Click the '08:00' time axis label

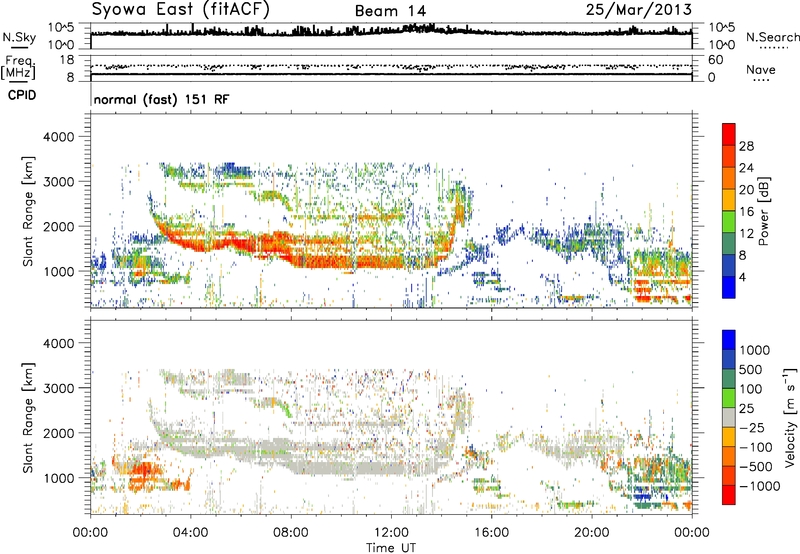tap(291, 533)
